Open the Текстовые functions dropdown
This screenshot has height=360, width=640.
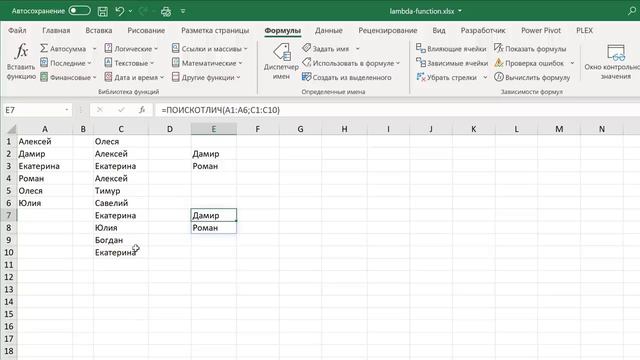coord(129,63)
